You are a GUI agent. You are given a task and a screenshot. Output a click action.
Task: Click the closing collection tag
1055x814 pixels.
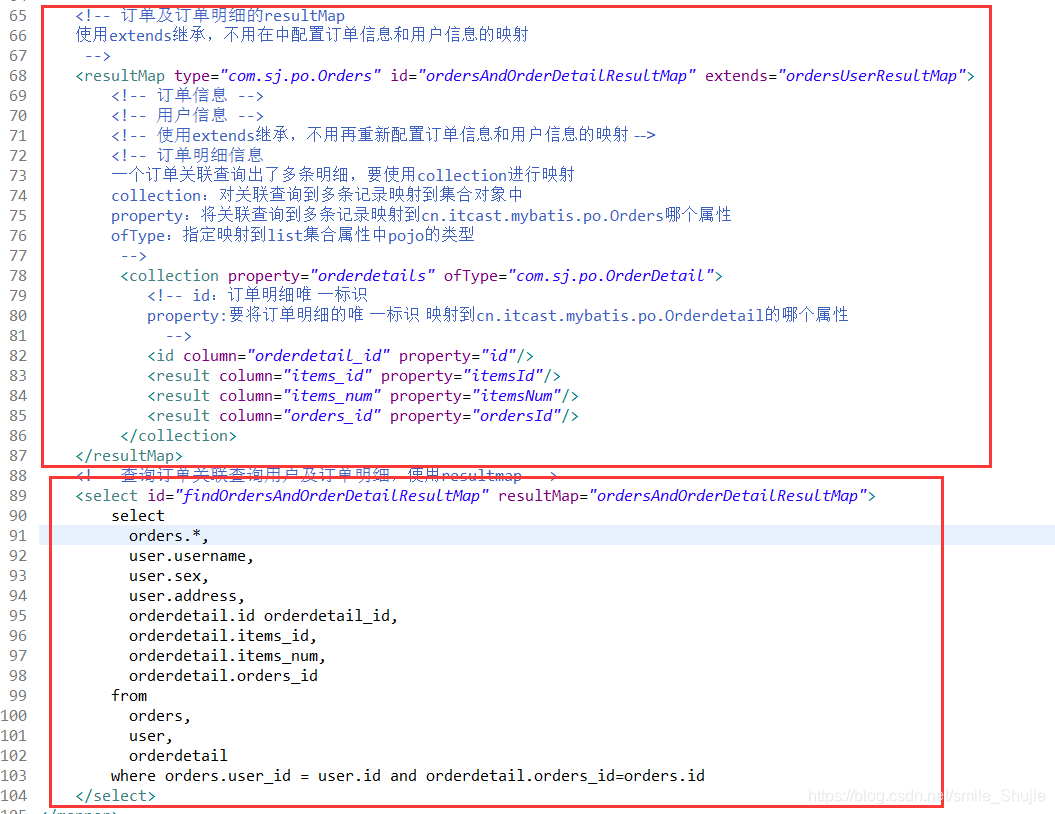click(178, 436)
